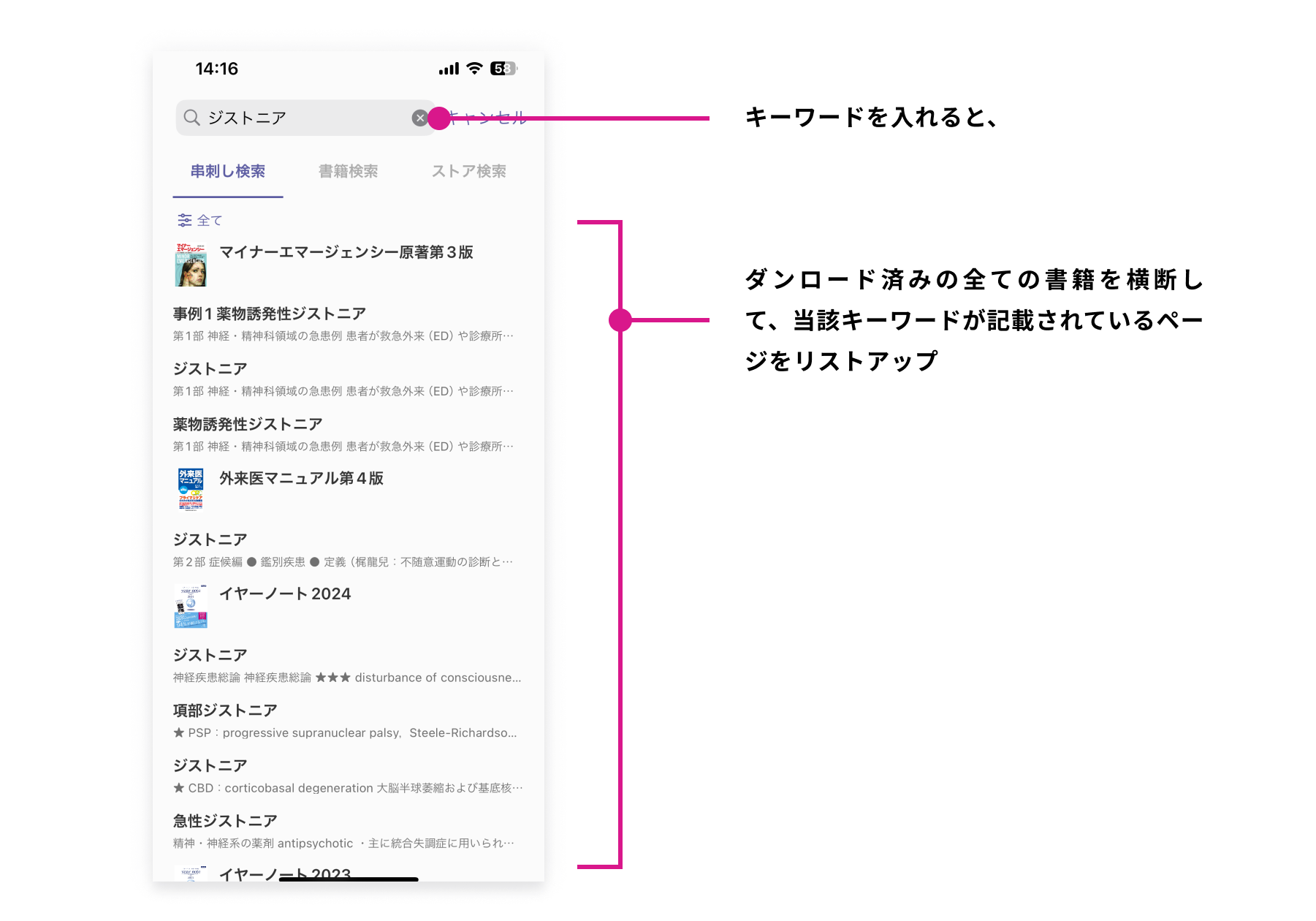Image resolution: width=1316 pixels, height=921 pixels.
Task: Switch to the 書籍検索 tab
Action: [x=348, y=171]
